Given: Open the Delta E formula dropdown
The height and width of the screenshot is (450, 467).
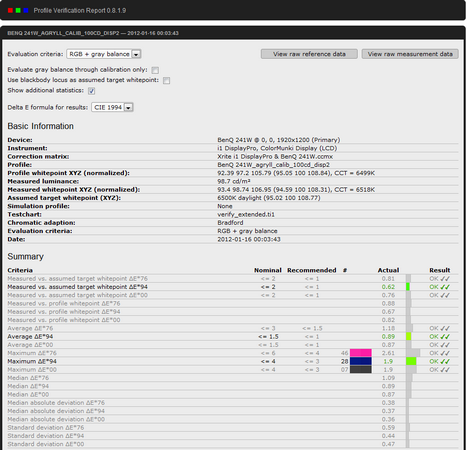Looking at the screenshot, I should pos(112,107).
